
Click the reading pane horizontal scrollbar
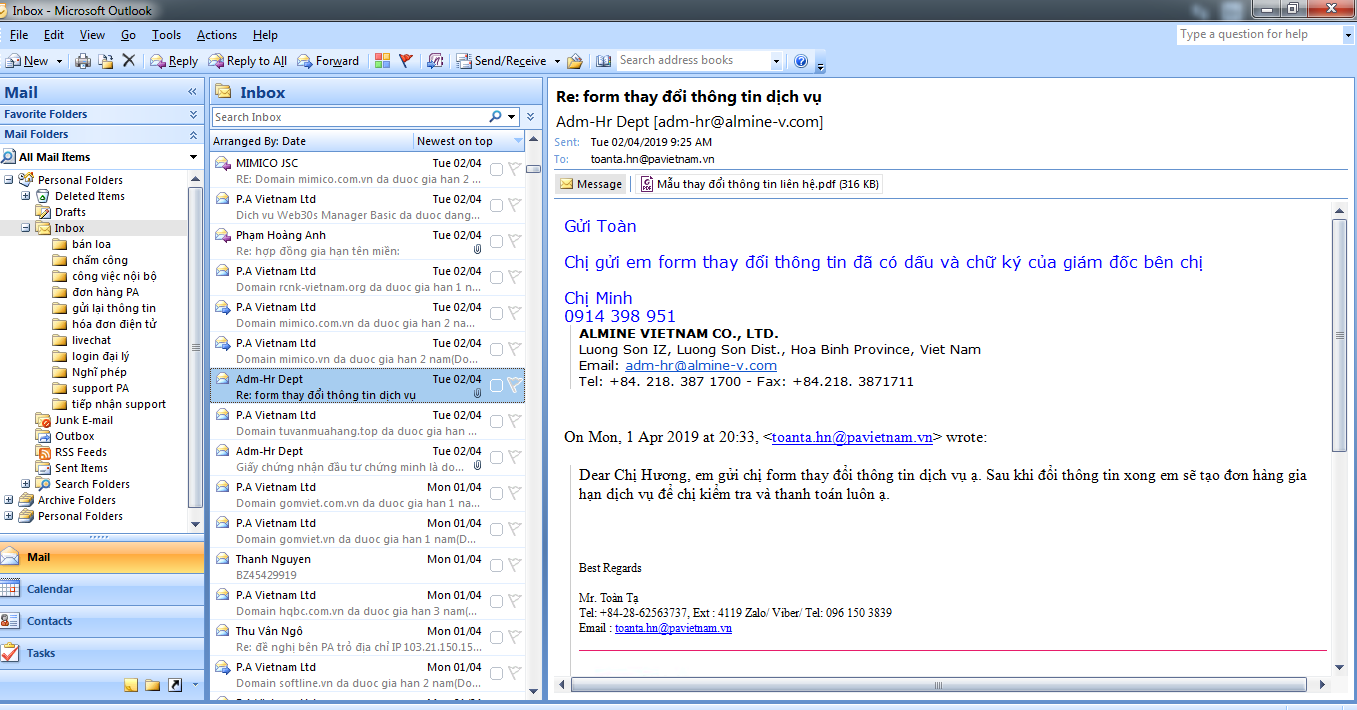click(x=938, y=686)
